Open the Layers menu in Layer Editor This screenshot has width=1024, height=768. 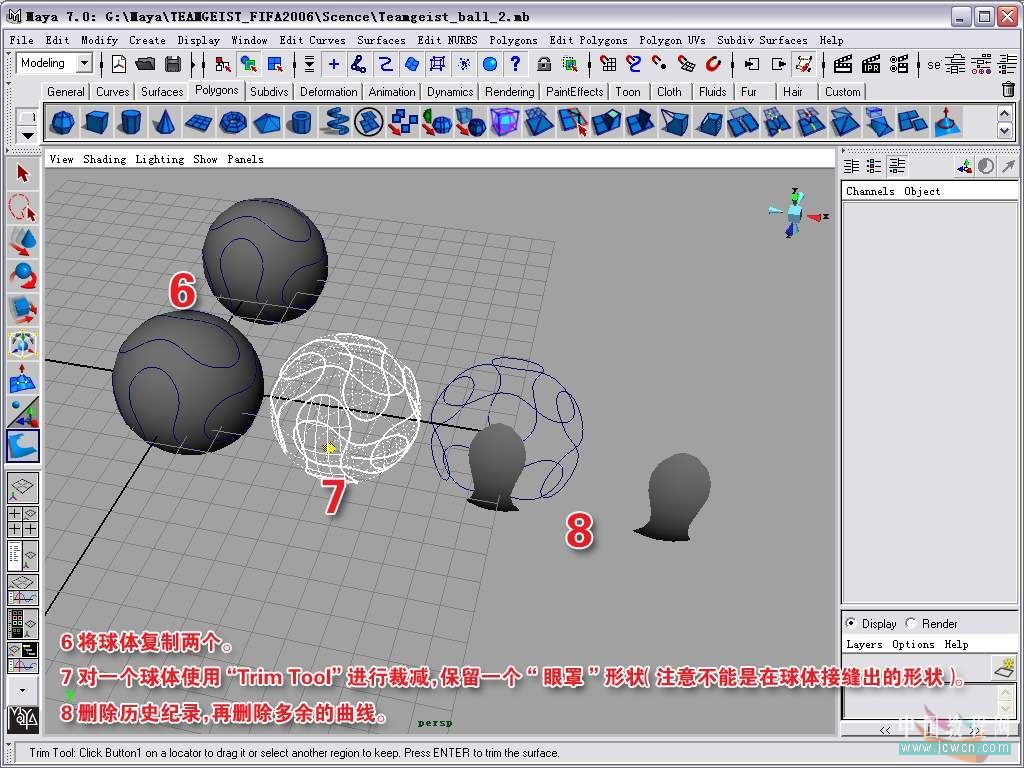coord(864,644)
